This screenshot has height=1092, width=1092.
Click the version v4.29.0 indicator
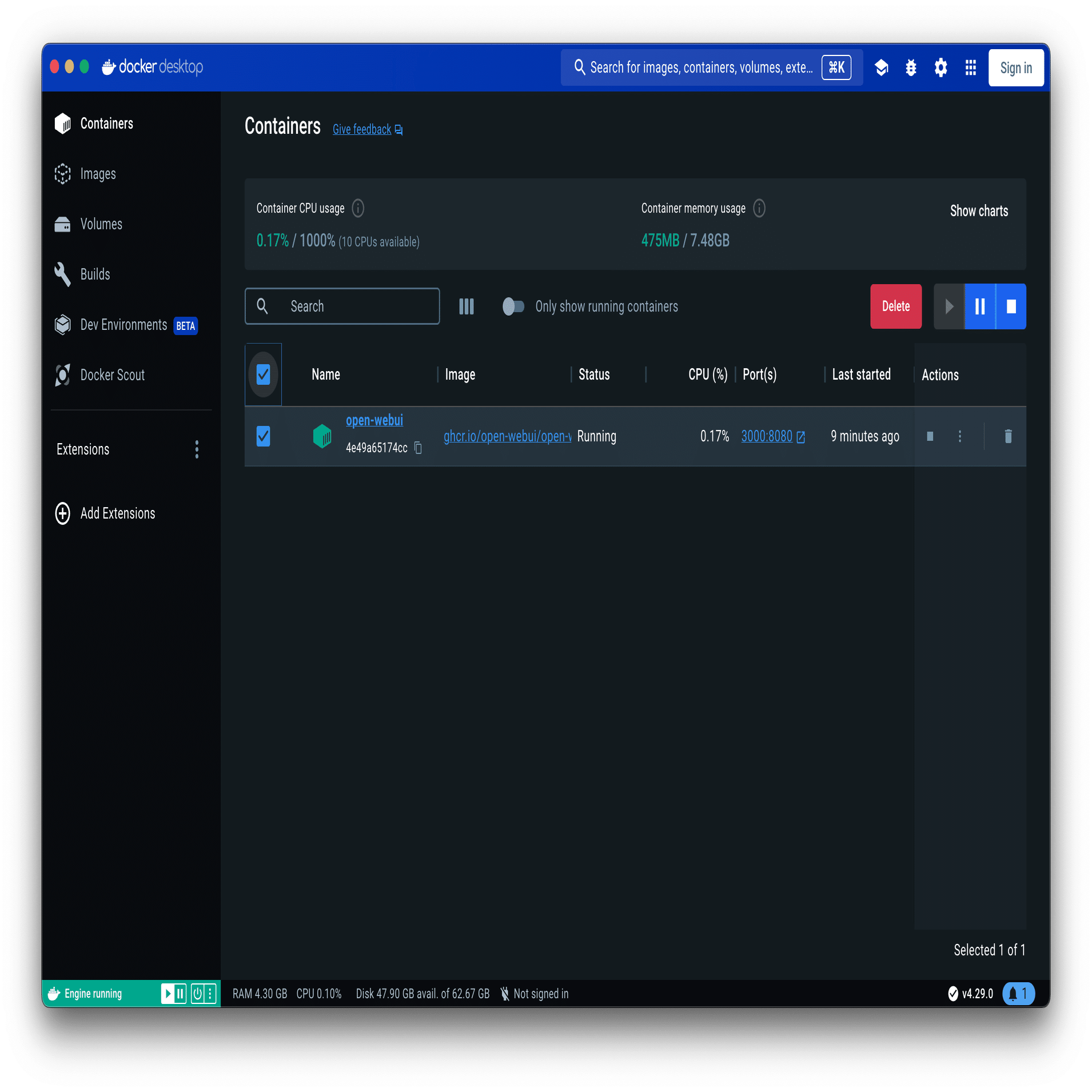click(x=971, y=994)
